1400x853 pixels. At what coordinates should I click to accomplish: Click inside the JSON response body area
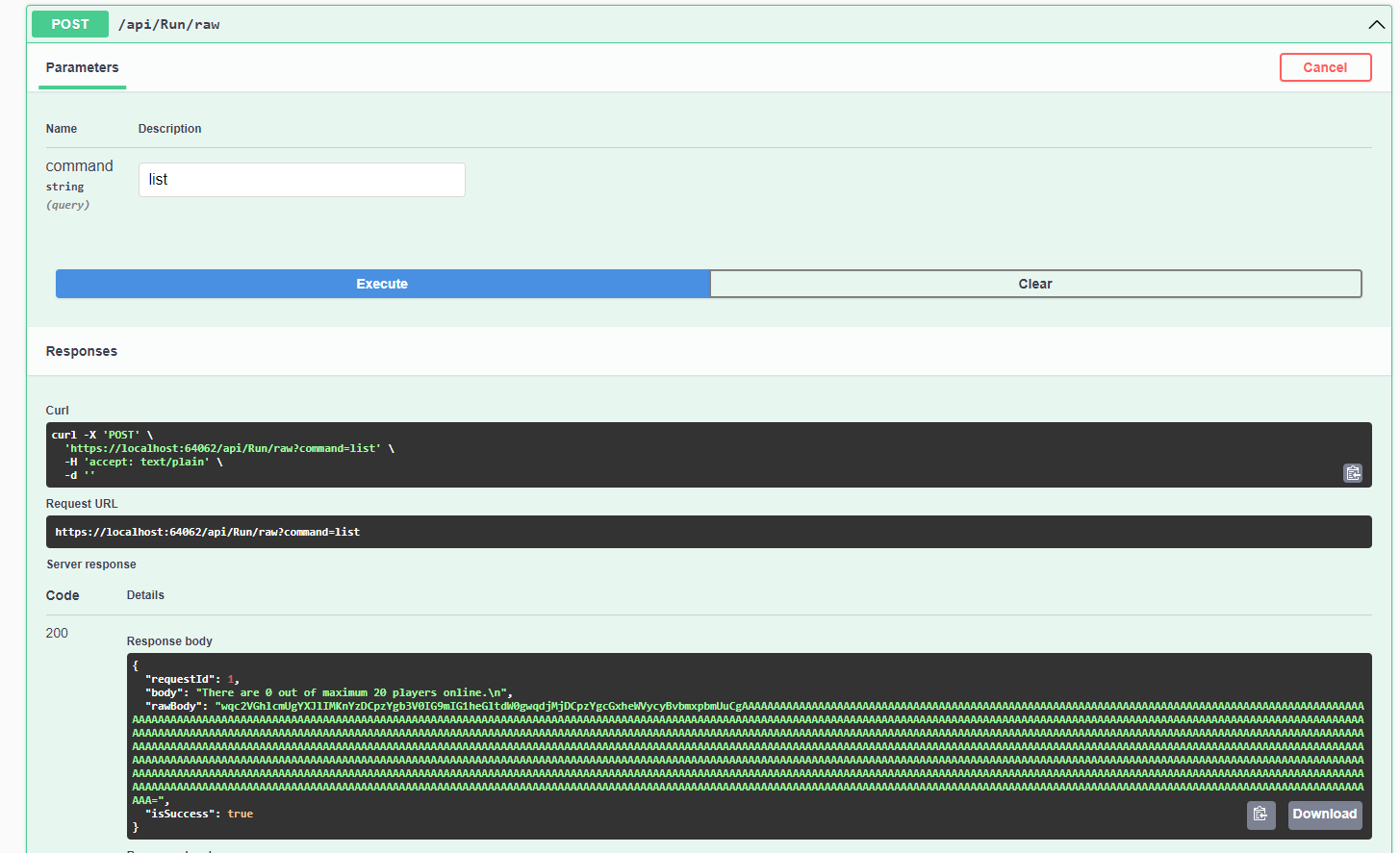click(674, 731)
